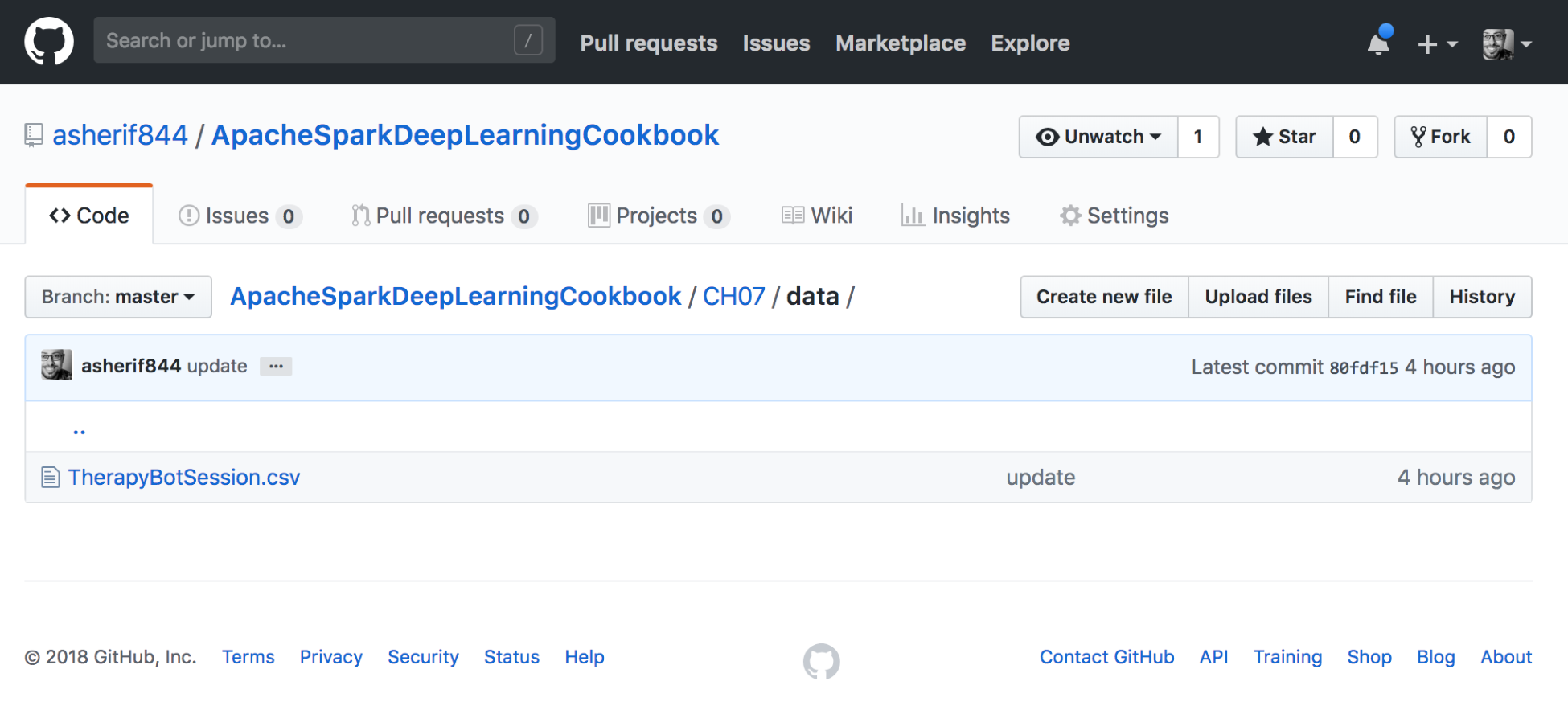Star this repository
The width and height of the screenshot is (1568, 702).
1284,137
